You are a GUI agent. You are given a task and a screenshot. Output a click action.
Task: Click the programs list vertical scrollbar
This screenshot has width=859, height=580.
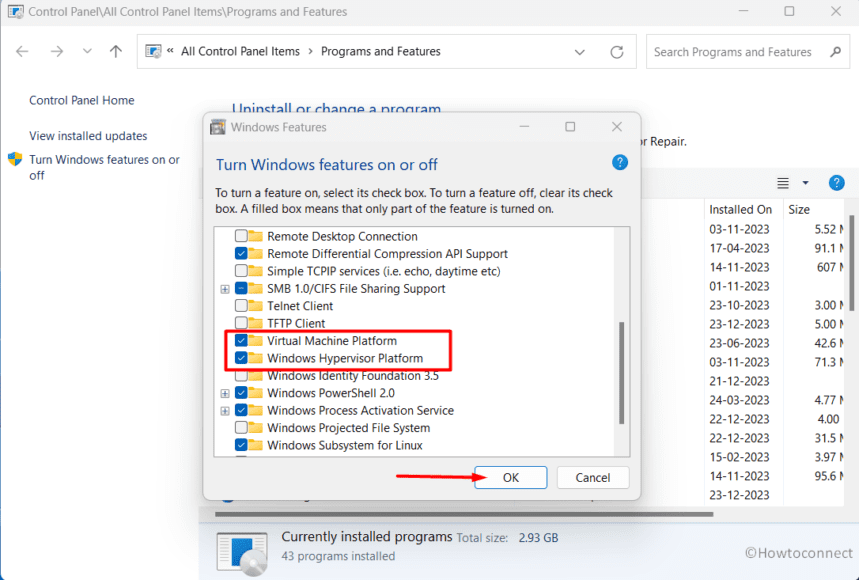click(852, 263)
